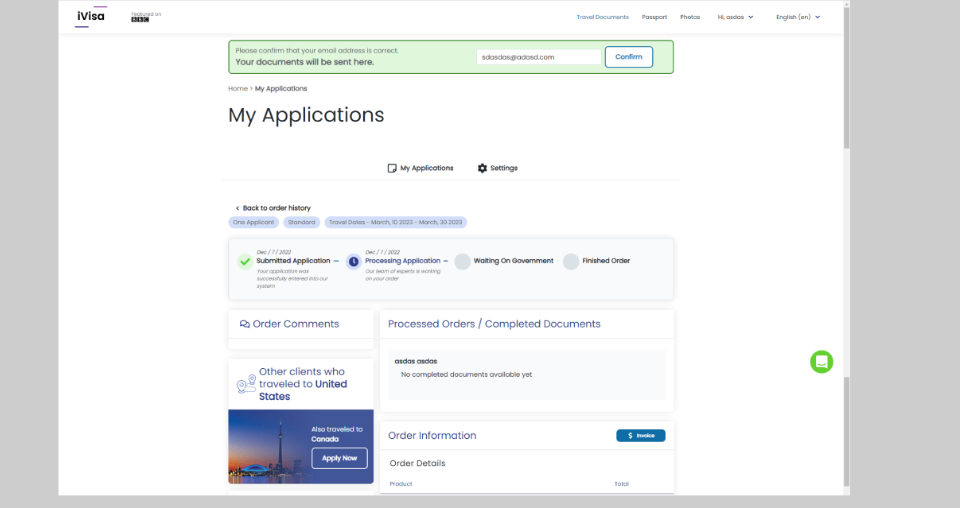
Task: Click the Other clients who traveled heading
Action: [x=302, y=384]
